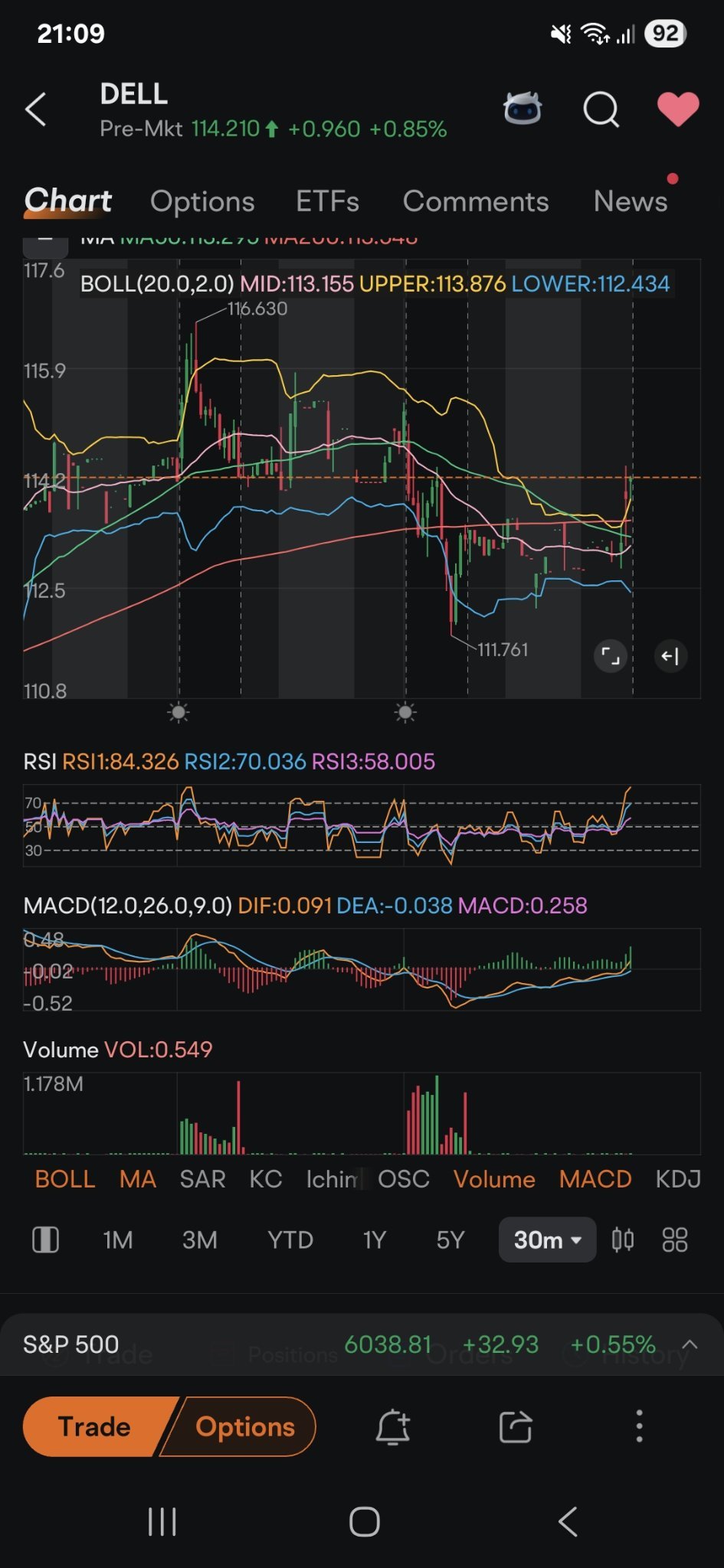Viewport: 724px width, 1568px height.
Task: Open the three-dot more menu
Action: coord(639,1427)
